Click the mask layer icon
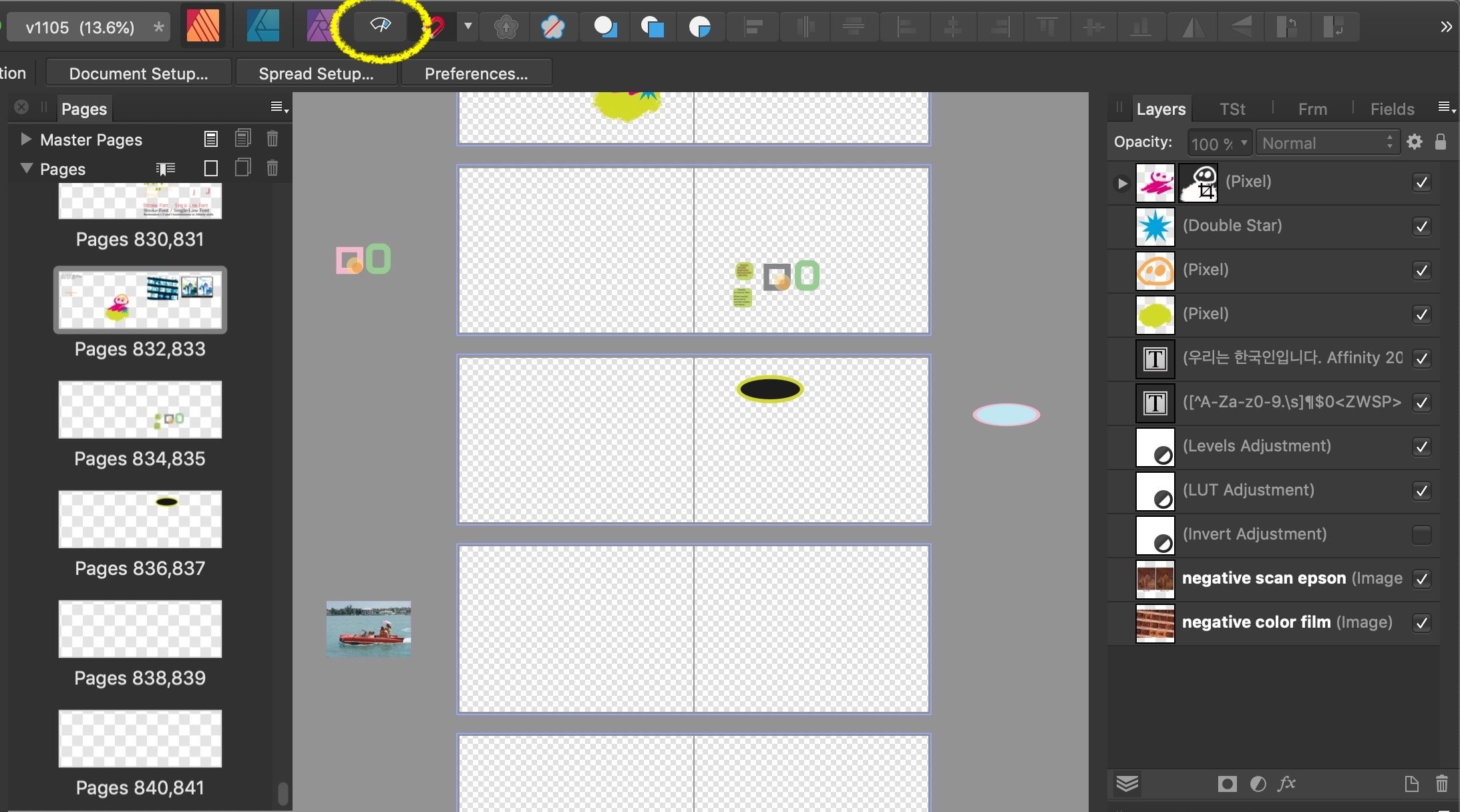The image size is (1460, 812). click(1227, 783)
